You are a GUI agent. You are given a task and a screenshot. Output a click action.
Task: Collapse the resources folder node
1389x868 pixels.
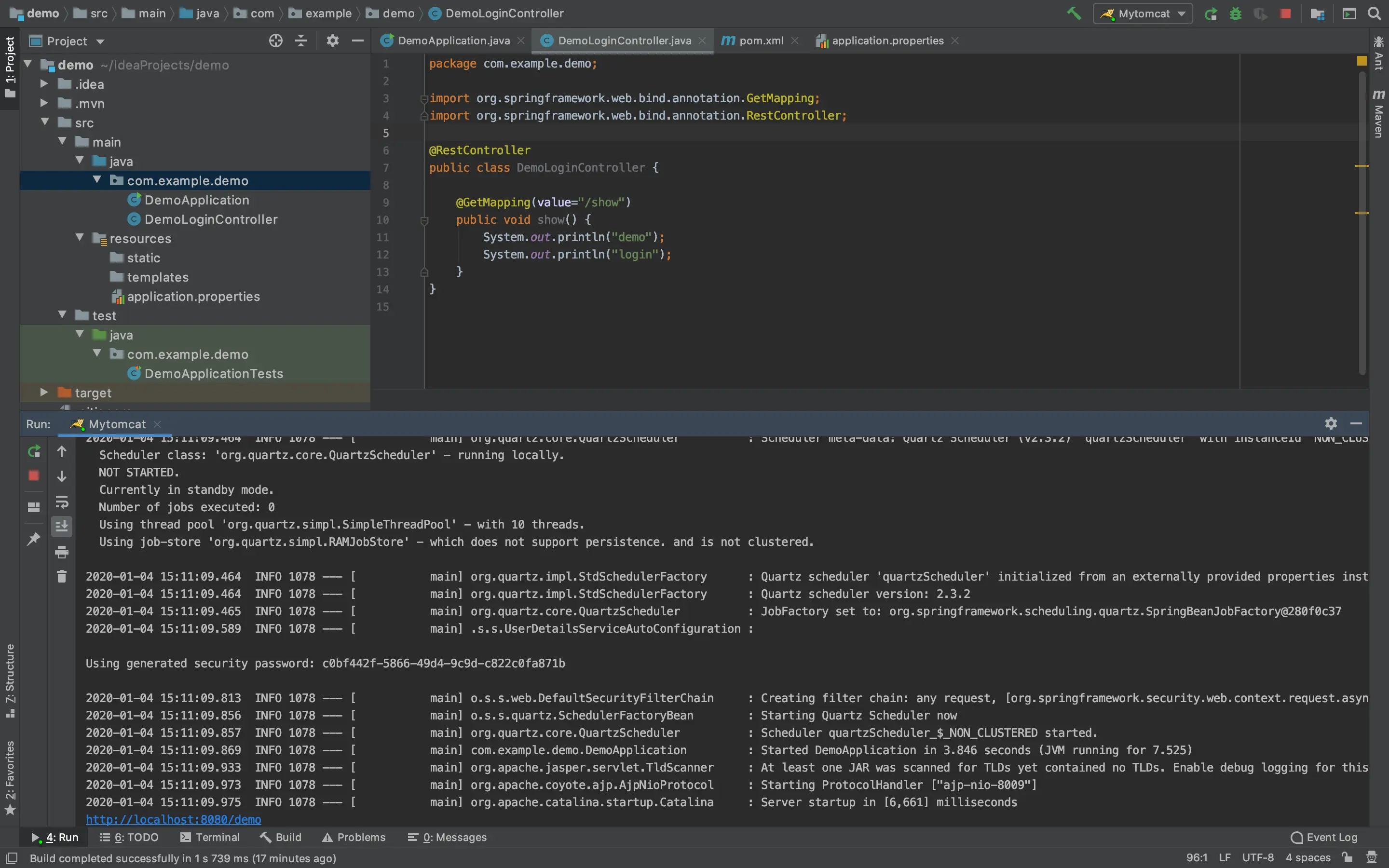(x=80, y=238)
